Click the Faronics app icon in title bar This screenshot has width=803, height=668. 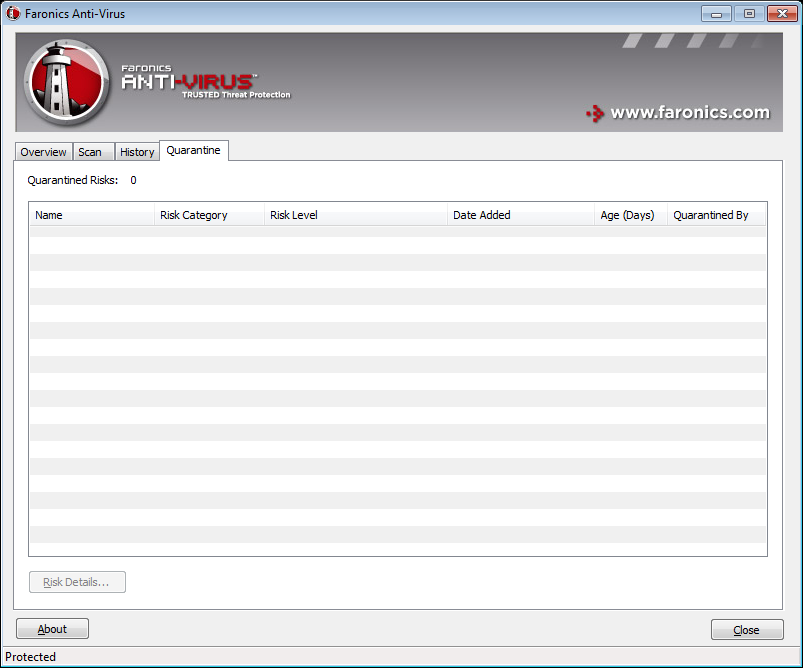[x=13, y=14]
